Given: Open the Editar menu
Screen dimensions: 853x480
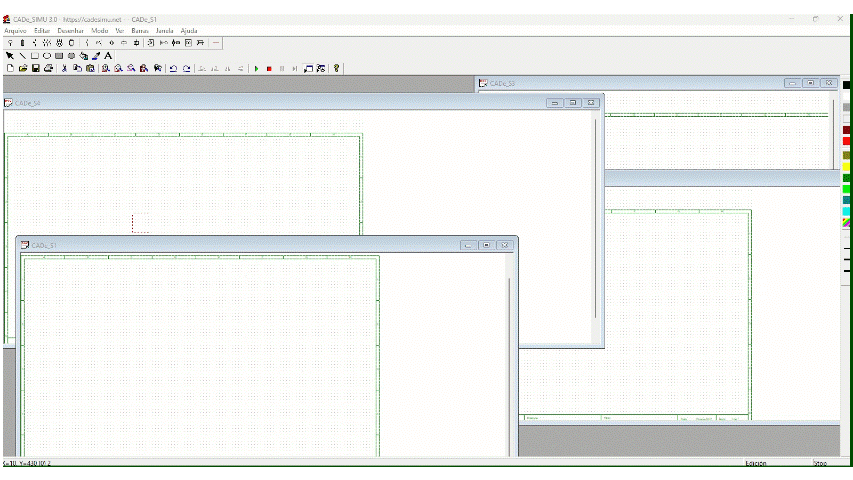Looking at the screenshot, I should point(42,31).
